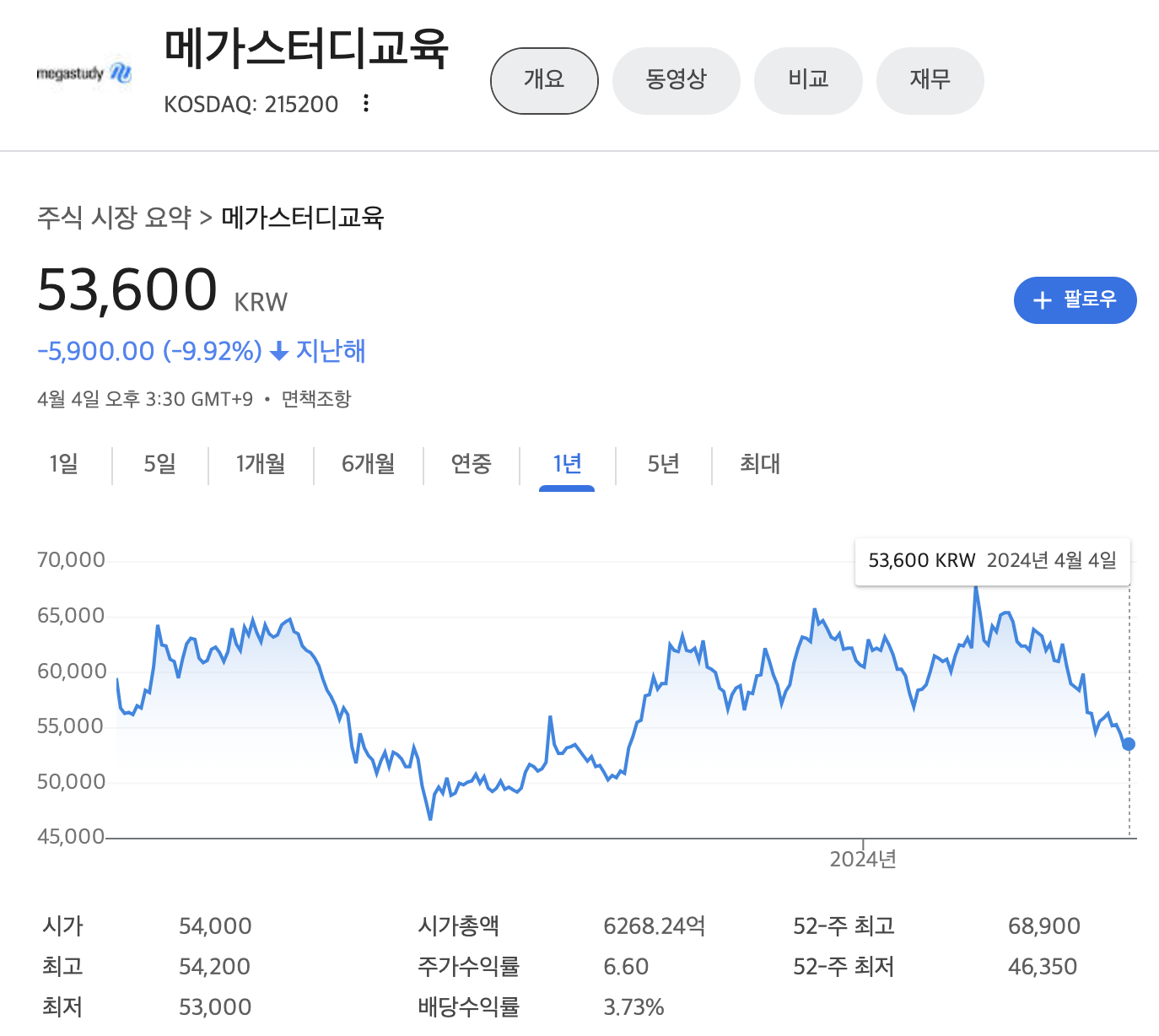The height and width of the screenshot is (1036, 1159).
Task: Click the 52-주 최저 value 46,350
Action: coord(1043,967)
